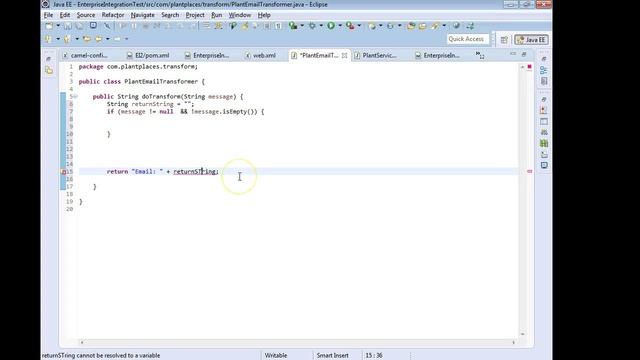
Task: Open the Debug dropdown arrow
Action: [x=321, y=26]
